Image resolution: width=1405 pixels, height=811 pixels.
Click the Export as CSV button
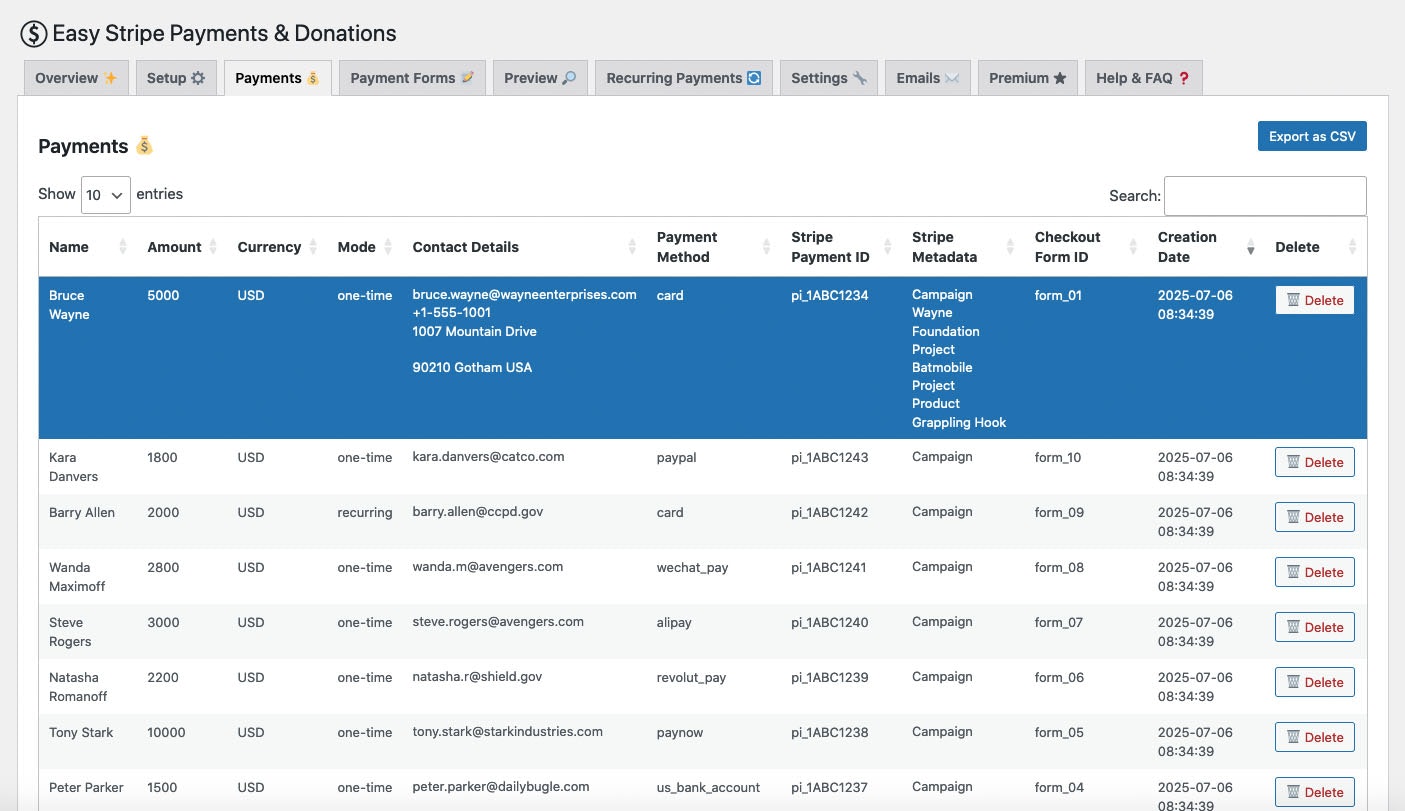point(1312,136)
